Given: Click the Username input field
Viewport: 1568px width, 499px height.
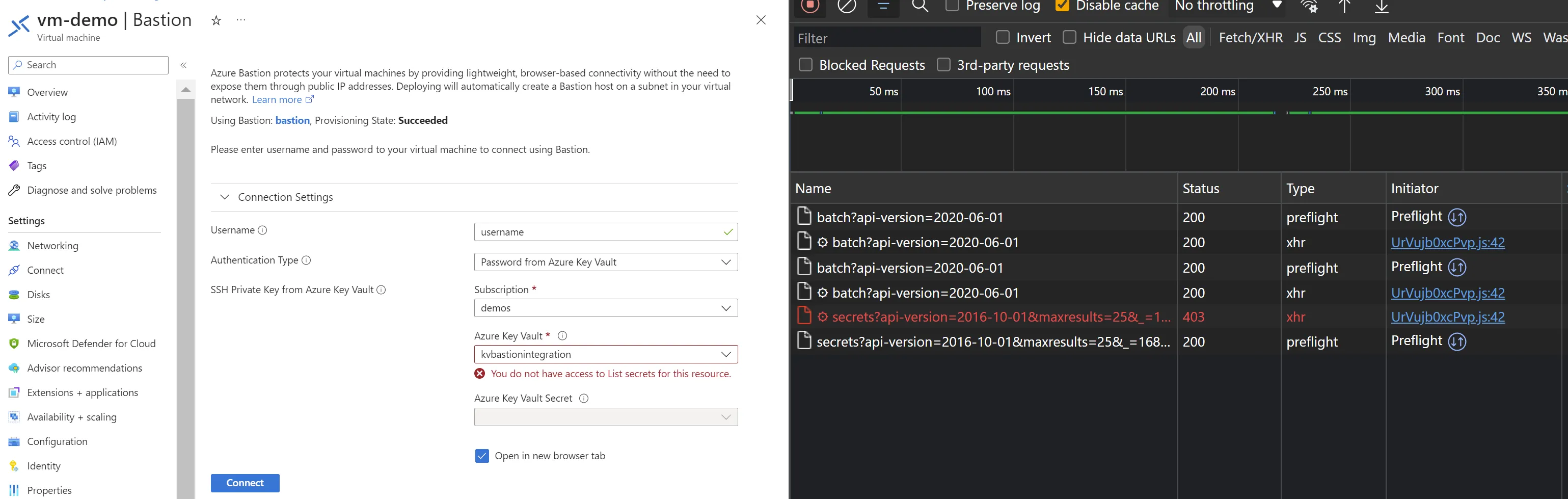Looking at the screenshot, I should click(606, 231).
